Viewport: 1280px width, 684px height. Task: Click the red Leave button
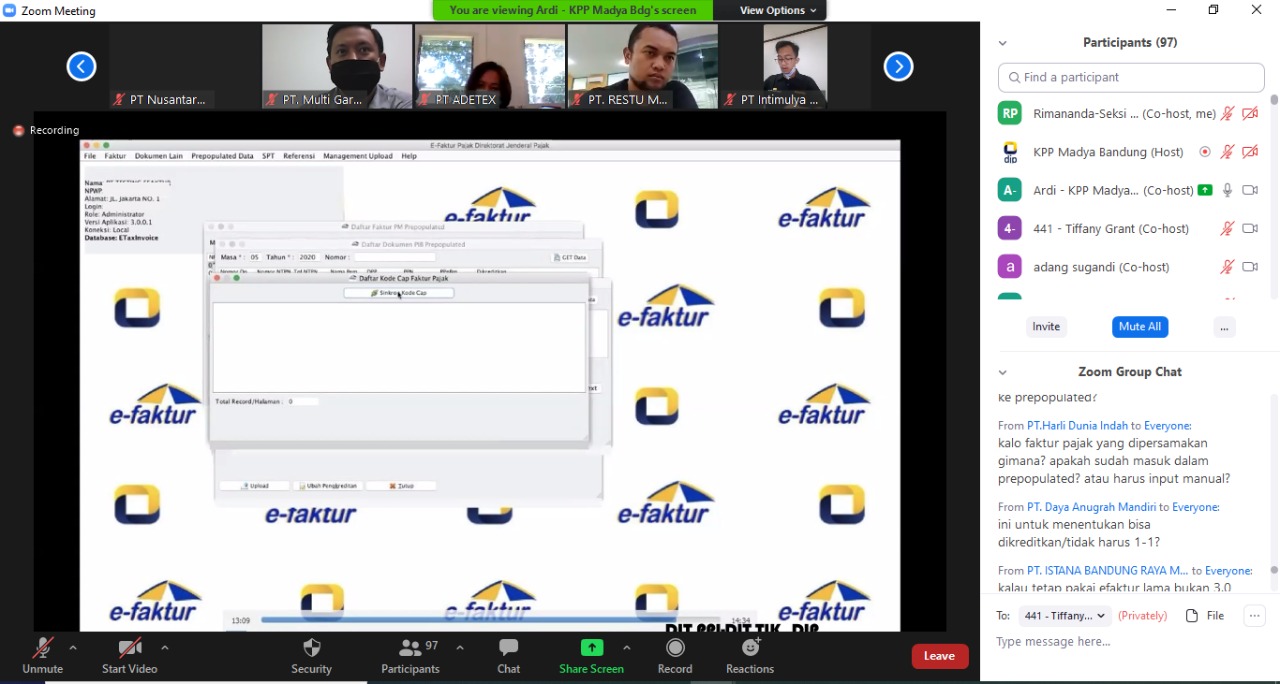939,656
